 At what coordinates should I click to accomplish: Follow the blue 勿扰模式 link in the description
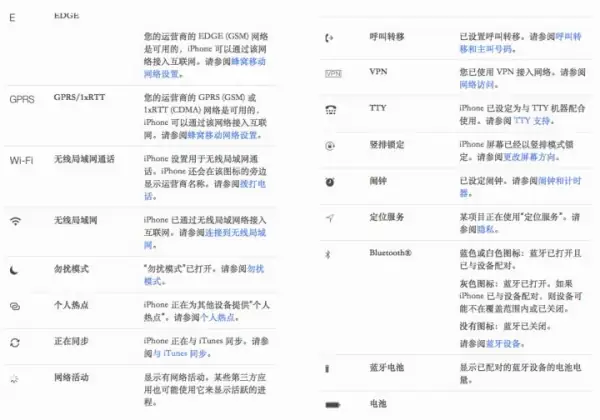point(204,275)
